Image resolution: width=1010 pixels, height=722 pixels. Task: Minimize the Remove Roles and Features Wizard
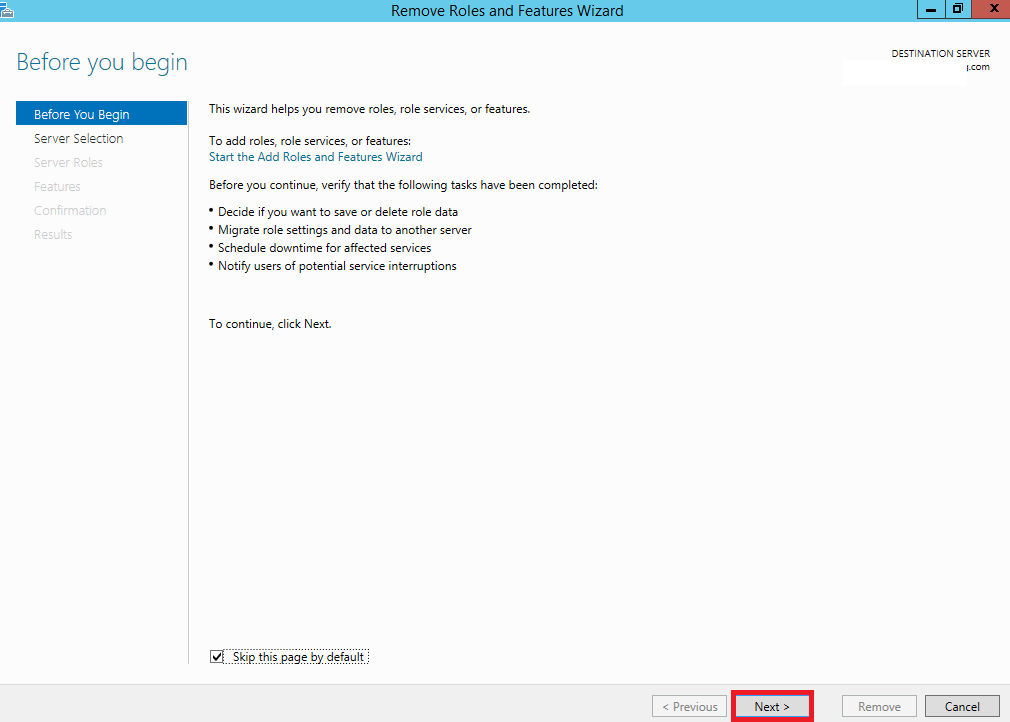pos(930,9)
